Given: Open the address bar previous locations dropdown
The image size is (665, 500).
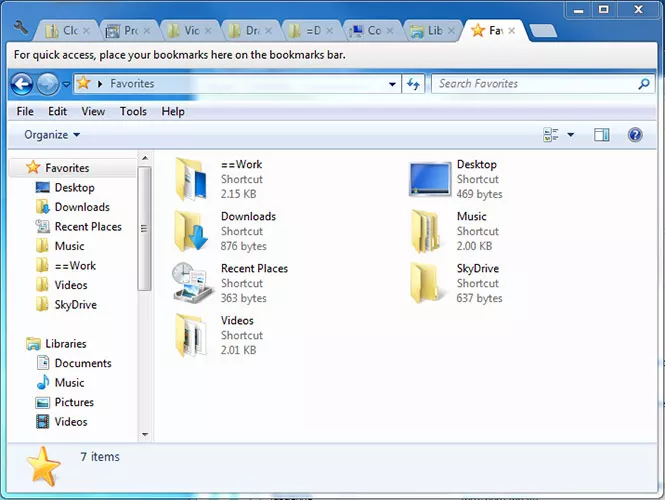Looking at the screenshot, I should point(392,84).
